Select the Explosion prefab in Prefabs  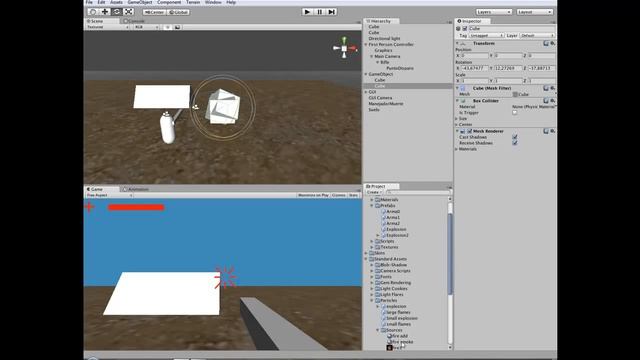[x=396, y=229]
